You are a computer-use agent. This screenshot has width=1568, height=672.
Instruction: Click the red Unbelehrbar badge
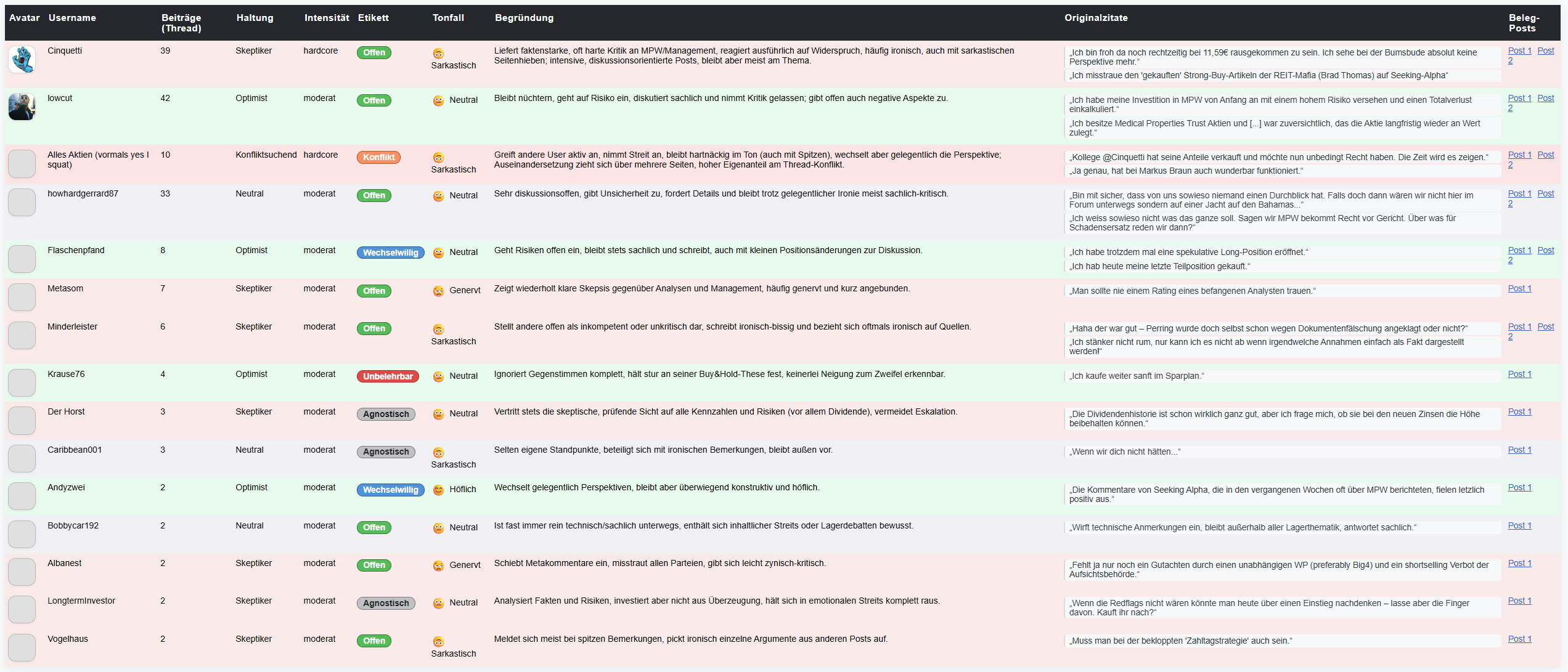pos(388,376)
